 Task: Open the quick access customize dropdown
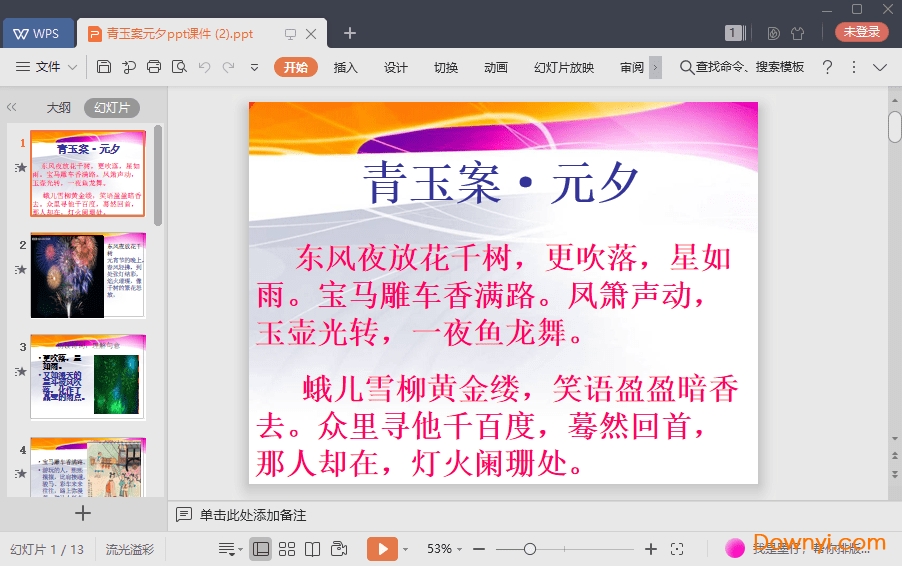click(x=254, y=67)
